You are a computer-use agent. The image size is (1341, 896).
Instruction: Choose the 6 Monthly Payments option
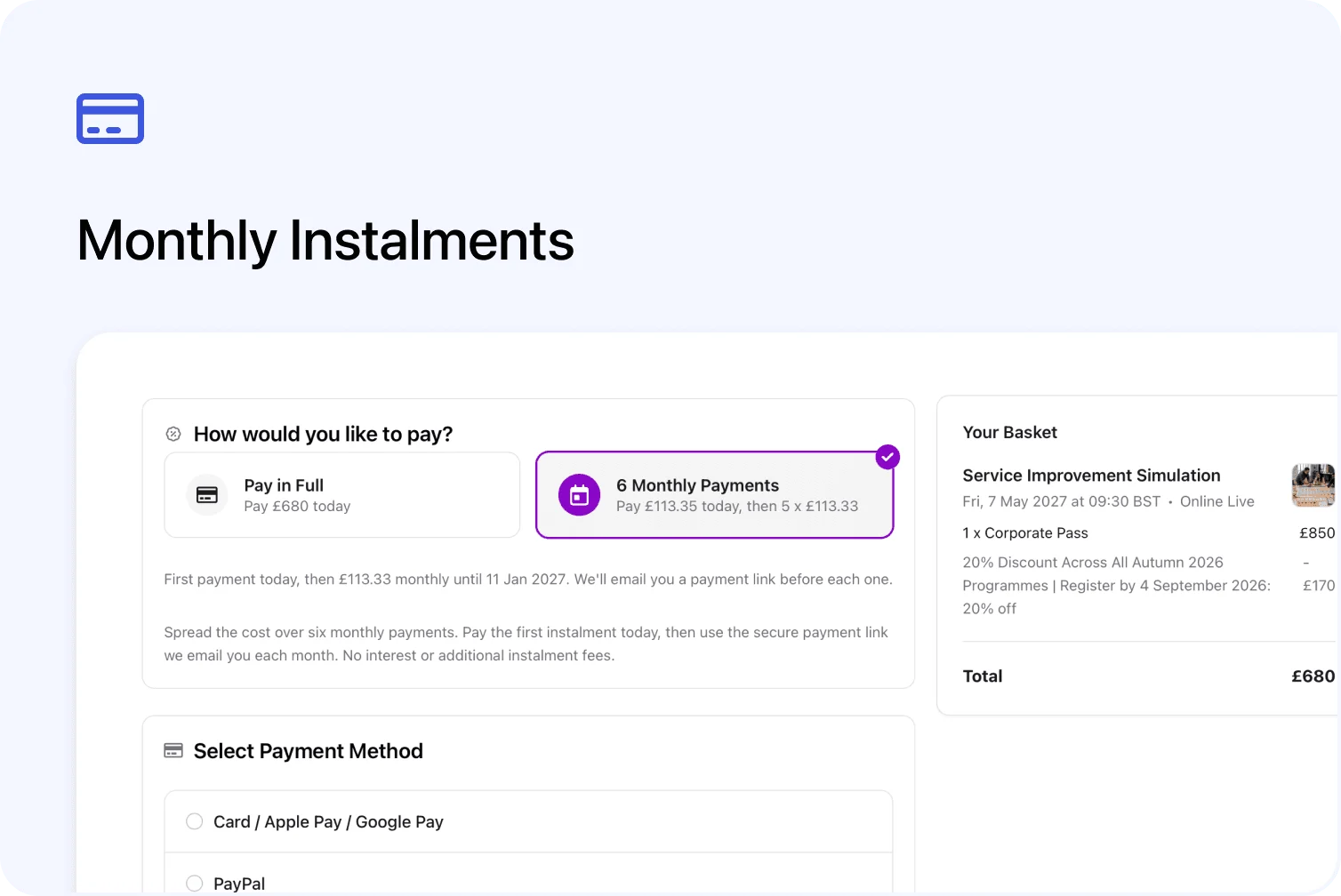[x=715, y=495]
